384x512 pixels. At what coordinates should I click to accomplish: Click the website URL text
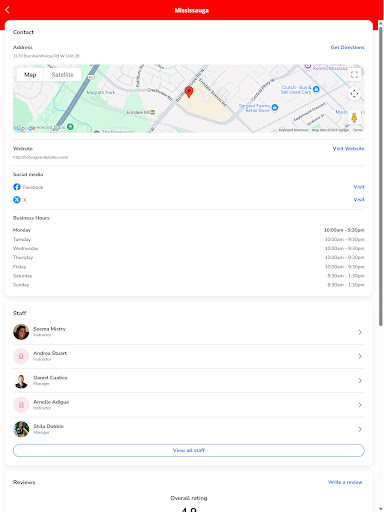coord(40,157)
